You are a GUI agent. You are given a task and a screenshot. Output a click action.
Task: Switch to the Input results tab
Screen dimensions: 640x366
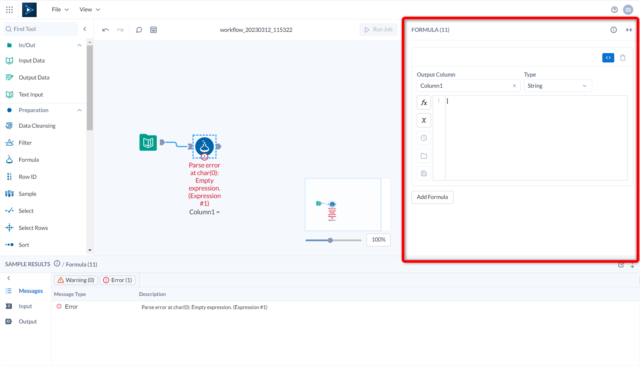click(25, 306)
